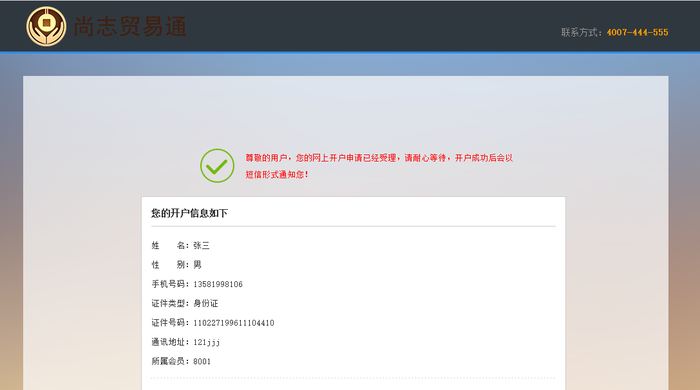Click the heading 您的开户信息如下
Screen dimensions: 700x390
[189, 213]
